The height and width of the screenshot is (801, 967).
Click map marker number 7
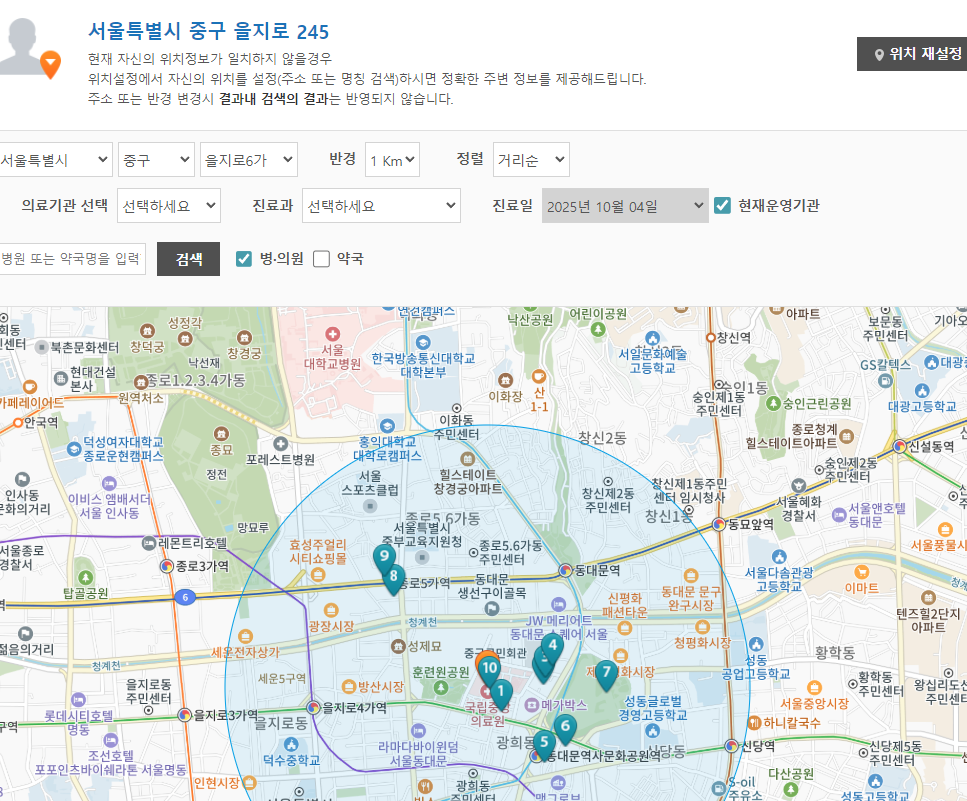click(x=606, y=673)
